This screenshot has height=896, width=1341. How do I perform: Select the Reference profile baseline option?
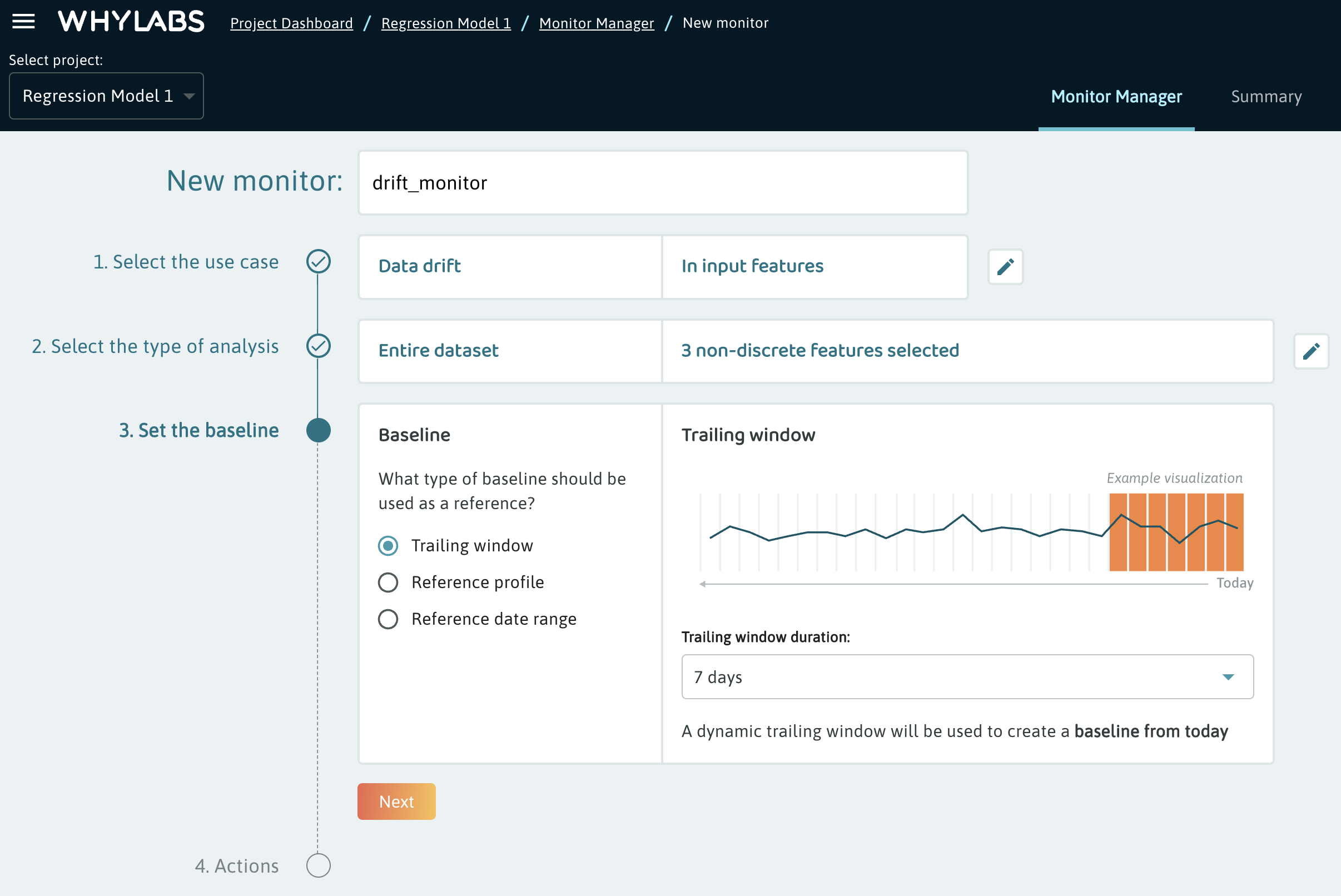pos(388,583)
